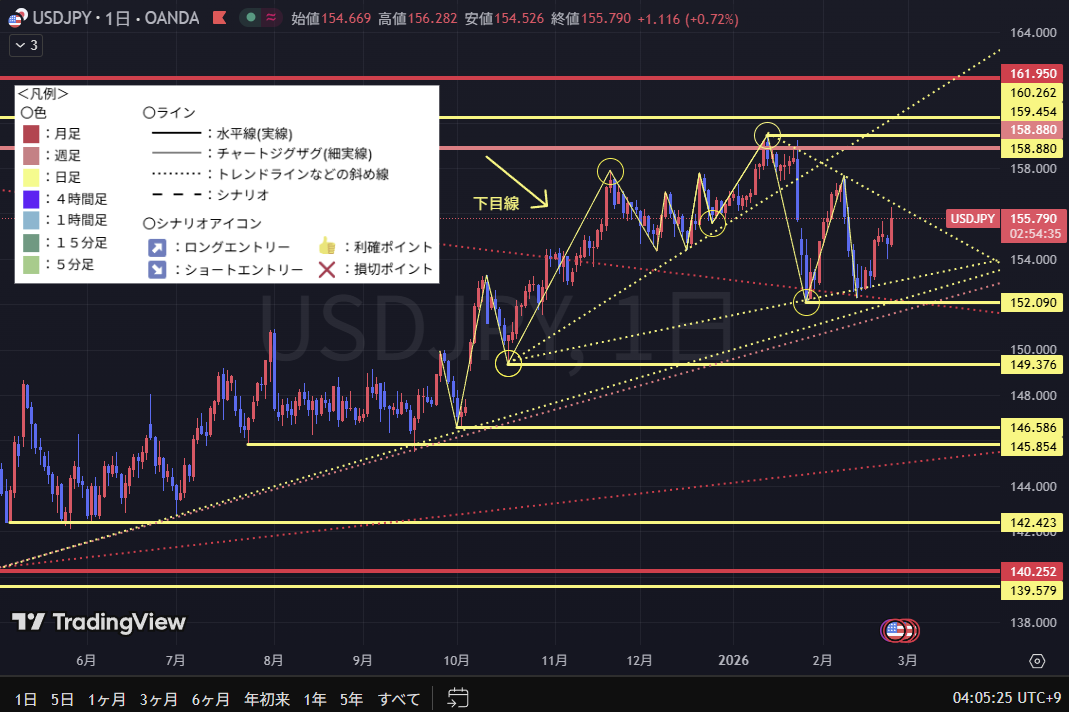Select the 6ヶ月 time range
Image resolution: width=1069 pixels, height=712 pixels.
pos(210,698)
